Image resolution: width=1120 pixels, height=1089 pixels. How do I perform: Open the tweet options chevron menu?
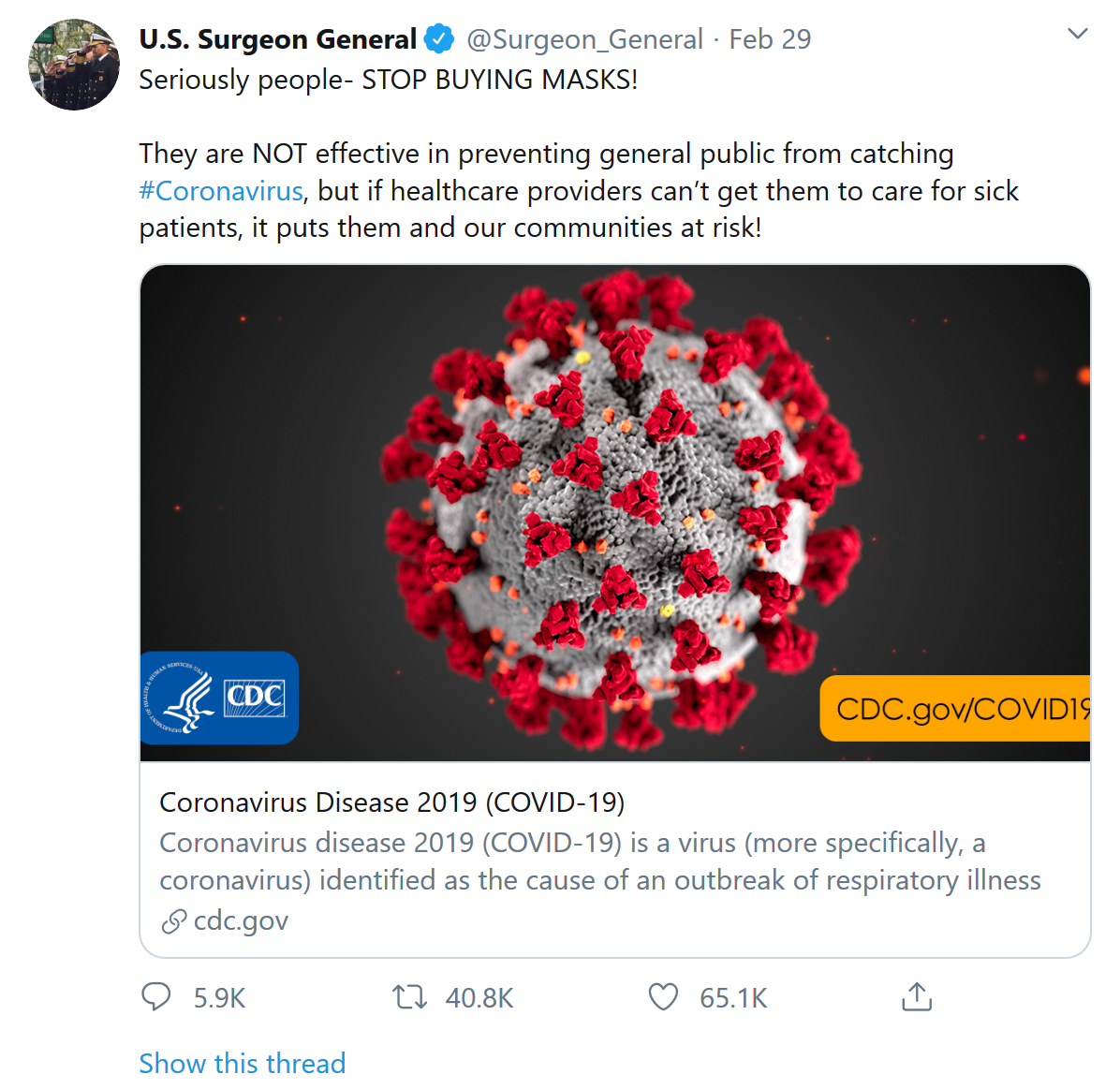click(1078, 35)
